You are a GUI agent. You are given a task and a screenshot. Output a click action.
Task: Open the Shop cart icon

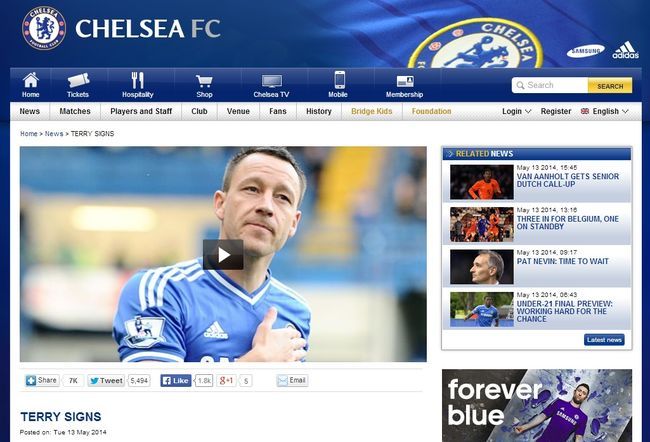(204, 81)
